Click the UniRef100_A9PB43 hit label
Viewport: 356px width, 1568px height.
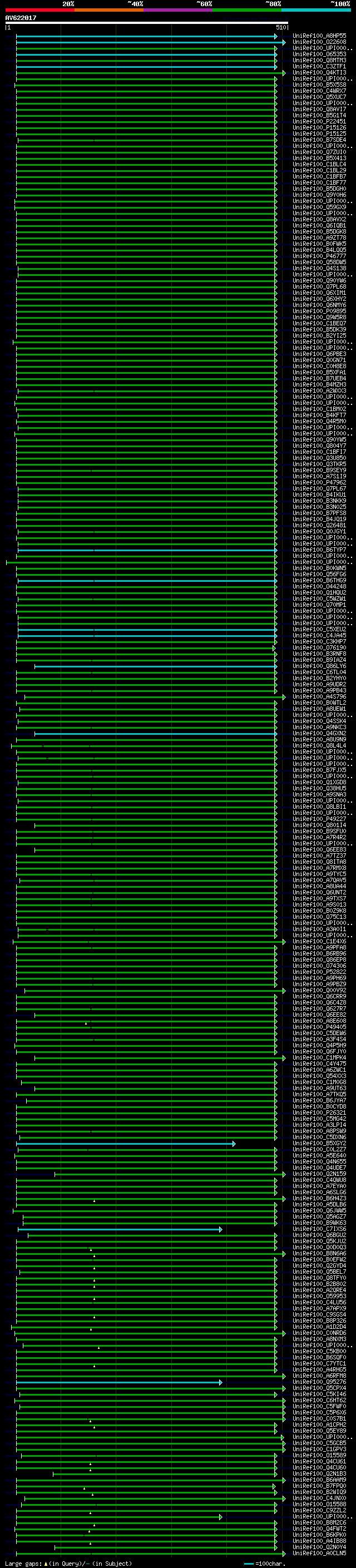tap(319, 690)
